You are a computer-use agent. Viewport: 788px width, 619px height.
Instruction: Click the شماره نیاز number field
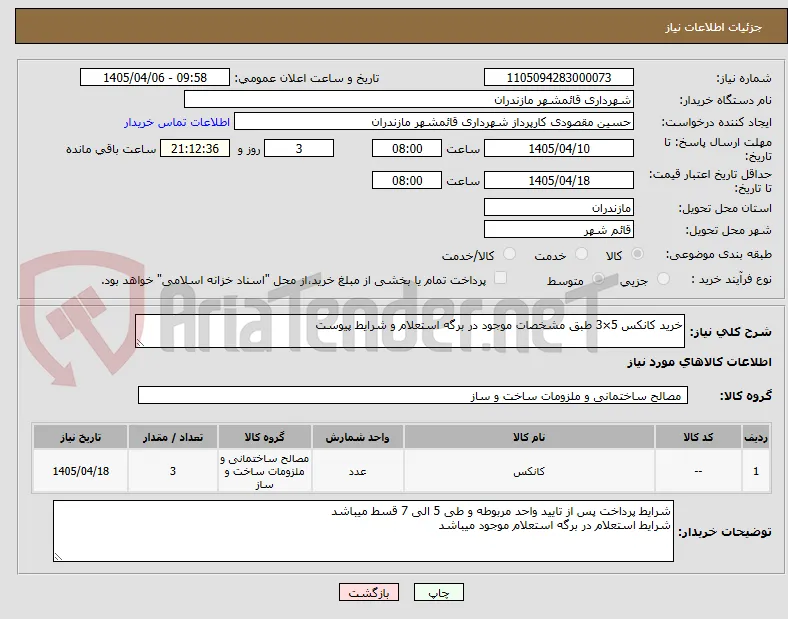coord(559,77)
